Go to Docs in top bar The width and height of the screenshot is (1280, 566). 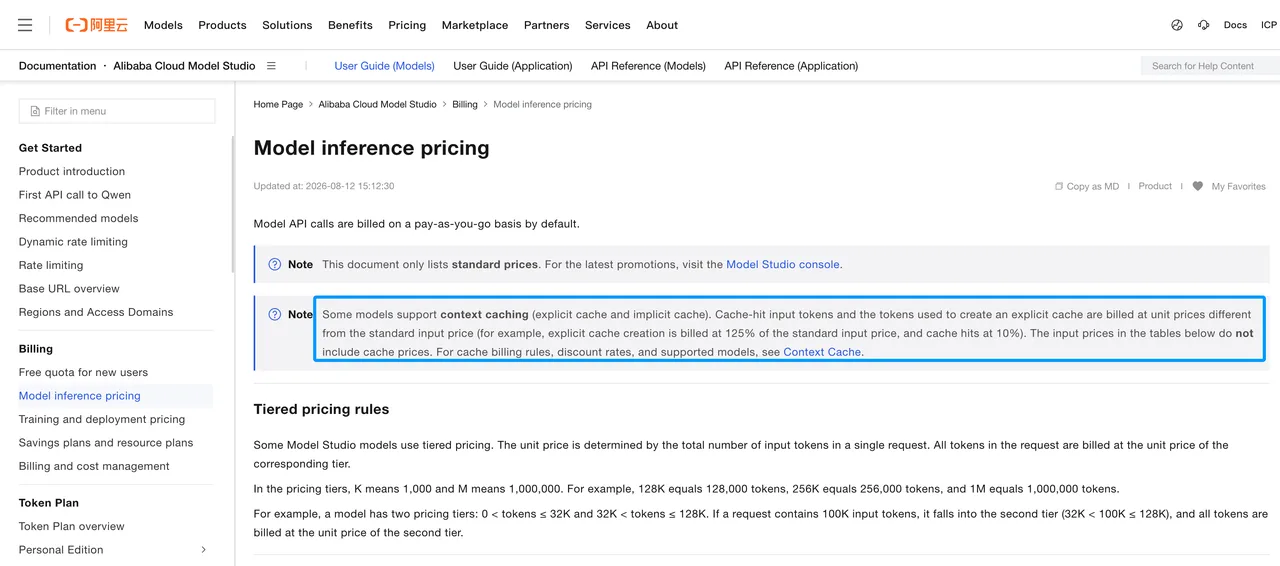[x=1235, y=25]
